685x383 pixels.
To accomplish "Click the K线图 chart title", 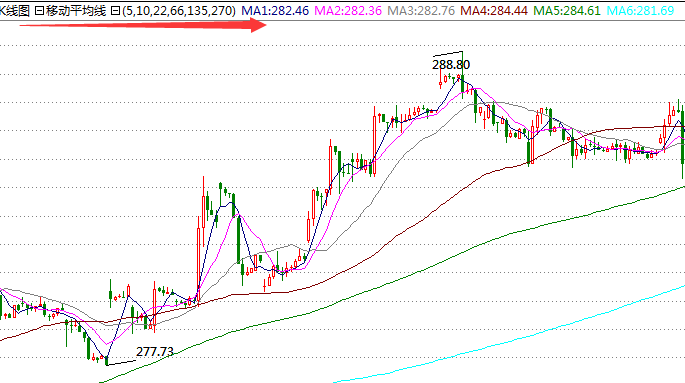I will (14, 10).
